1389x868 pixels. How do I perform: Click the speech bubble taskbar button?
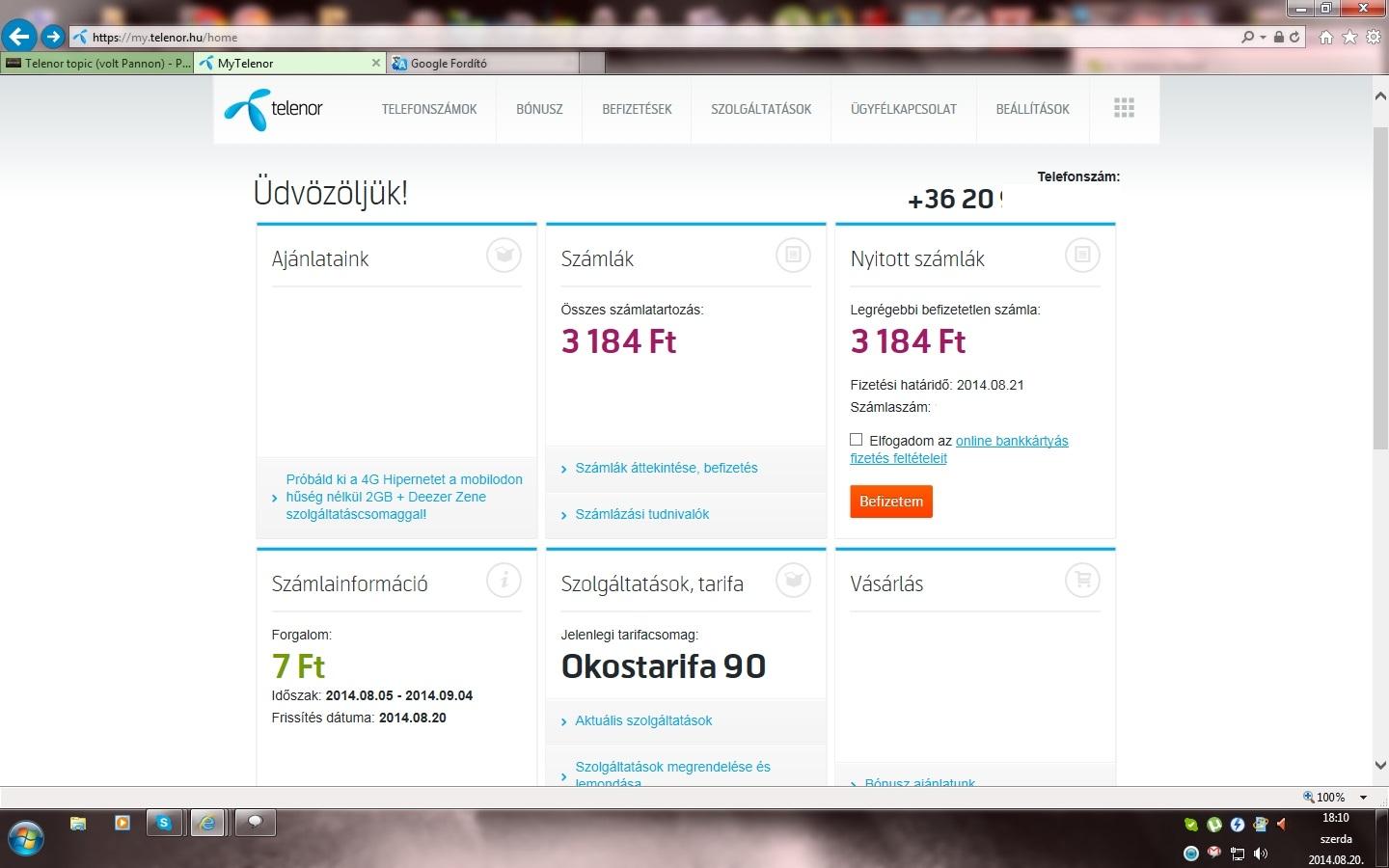pyautogui.click(x=256, y=823)
